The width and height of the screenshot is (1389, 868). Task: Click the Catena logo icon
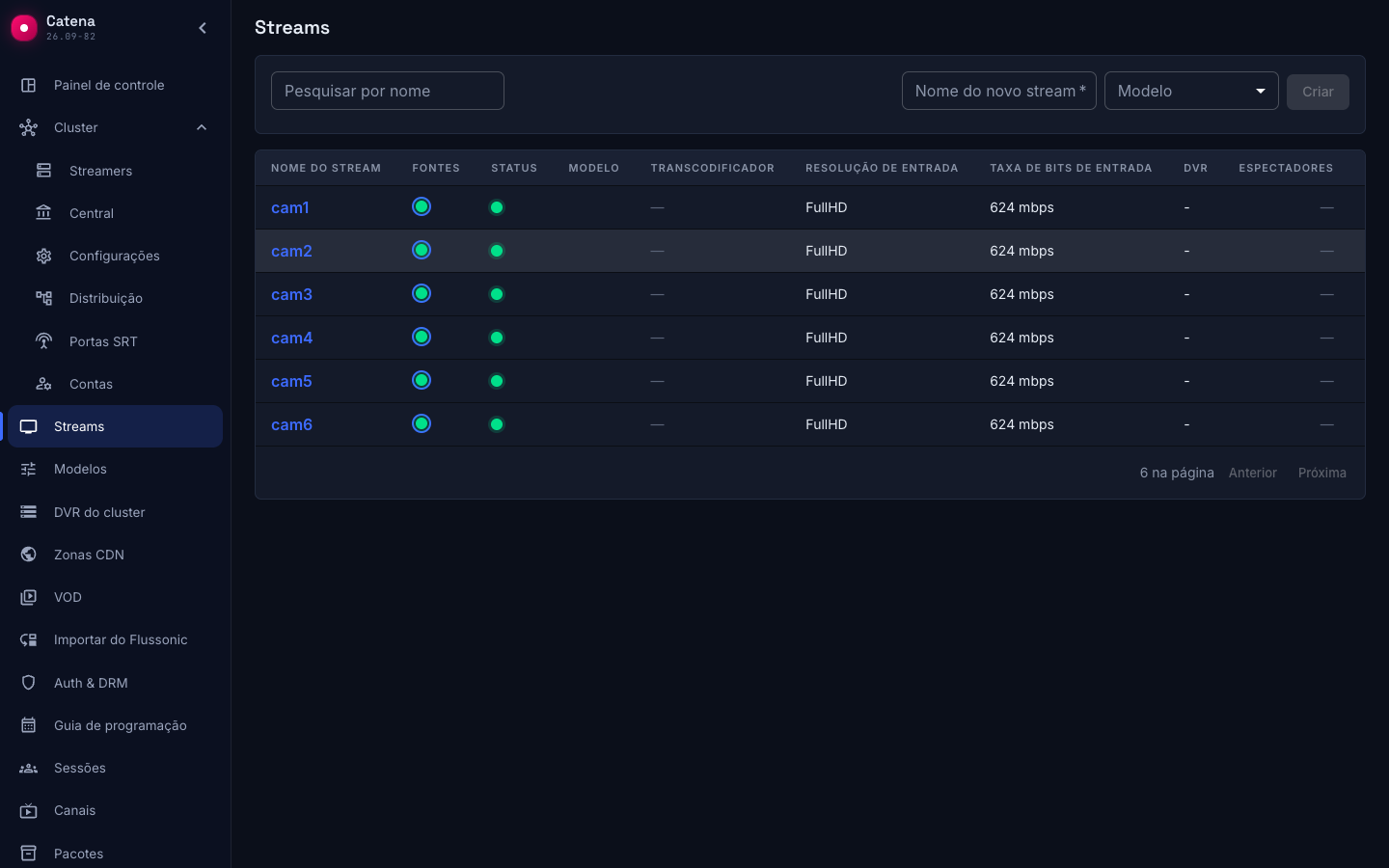(x=24, y=28)
